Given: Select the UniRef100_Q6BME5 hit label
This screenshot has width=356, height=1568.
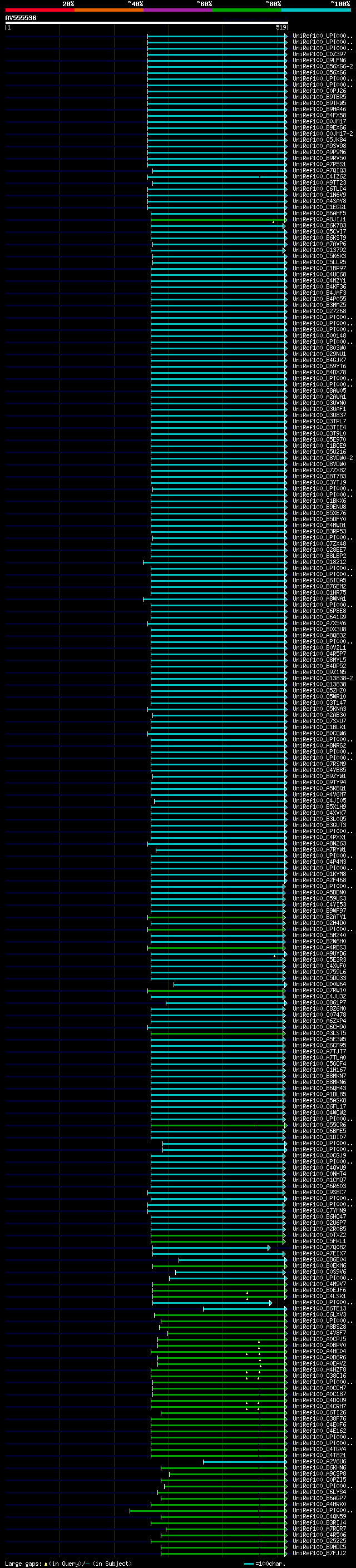Looking at the screenshot, I should pos(319,1131).
